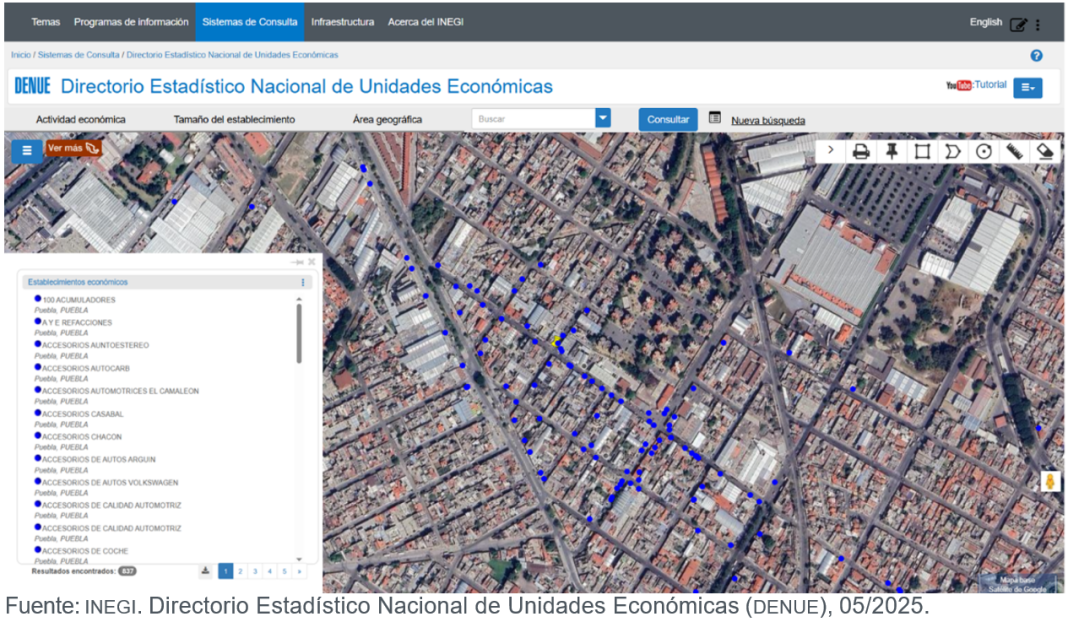The width and height of the screenshot is (1068, 622).
Task: Open the Buscar dropdown arrow
Action: (603, 119)
